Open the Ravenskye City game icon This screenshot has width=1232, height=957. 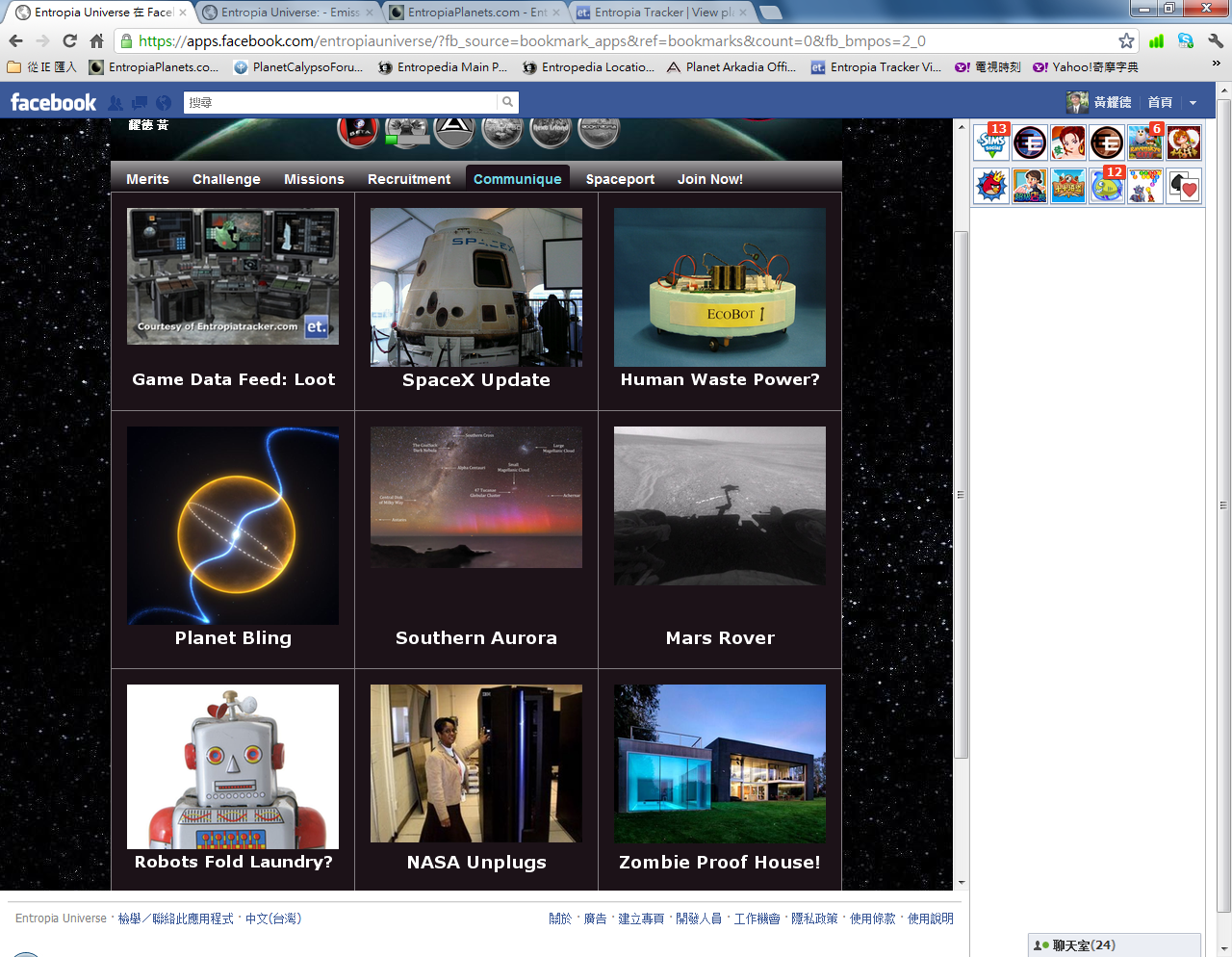[x=1144, y=142]
